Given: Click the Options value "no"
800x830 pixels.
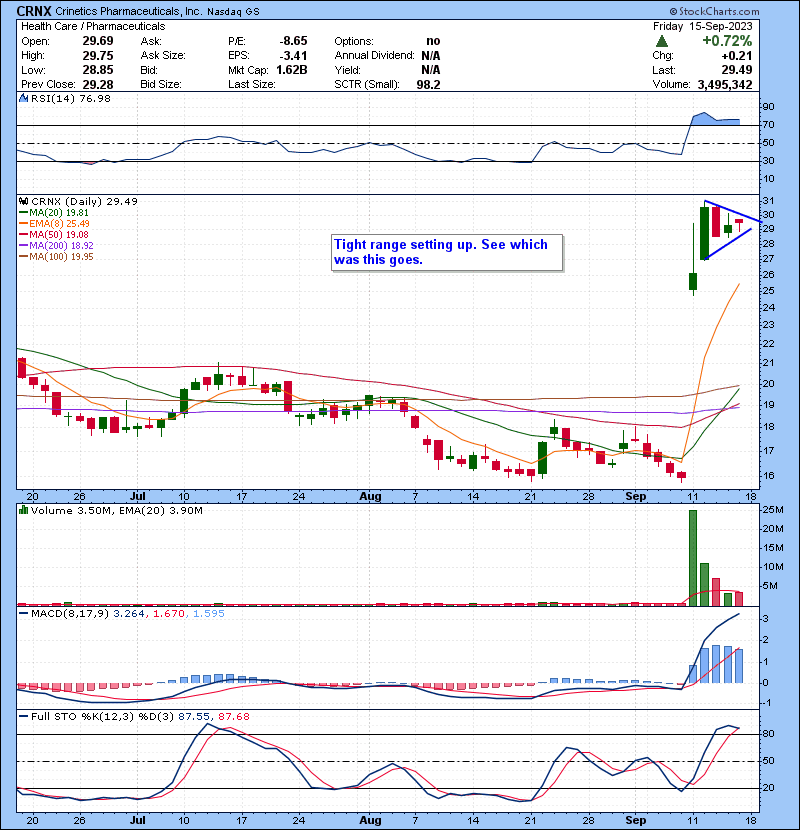Looking at the screenshot, I should 433,41.
